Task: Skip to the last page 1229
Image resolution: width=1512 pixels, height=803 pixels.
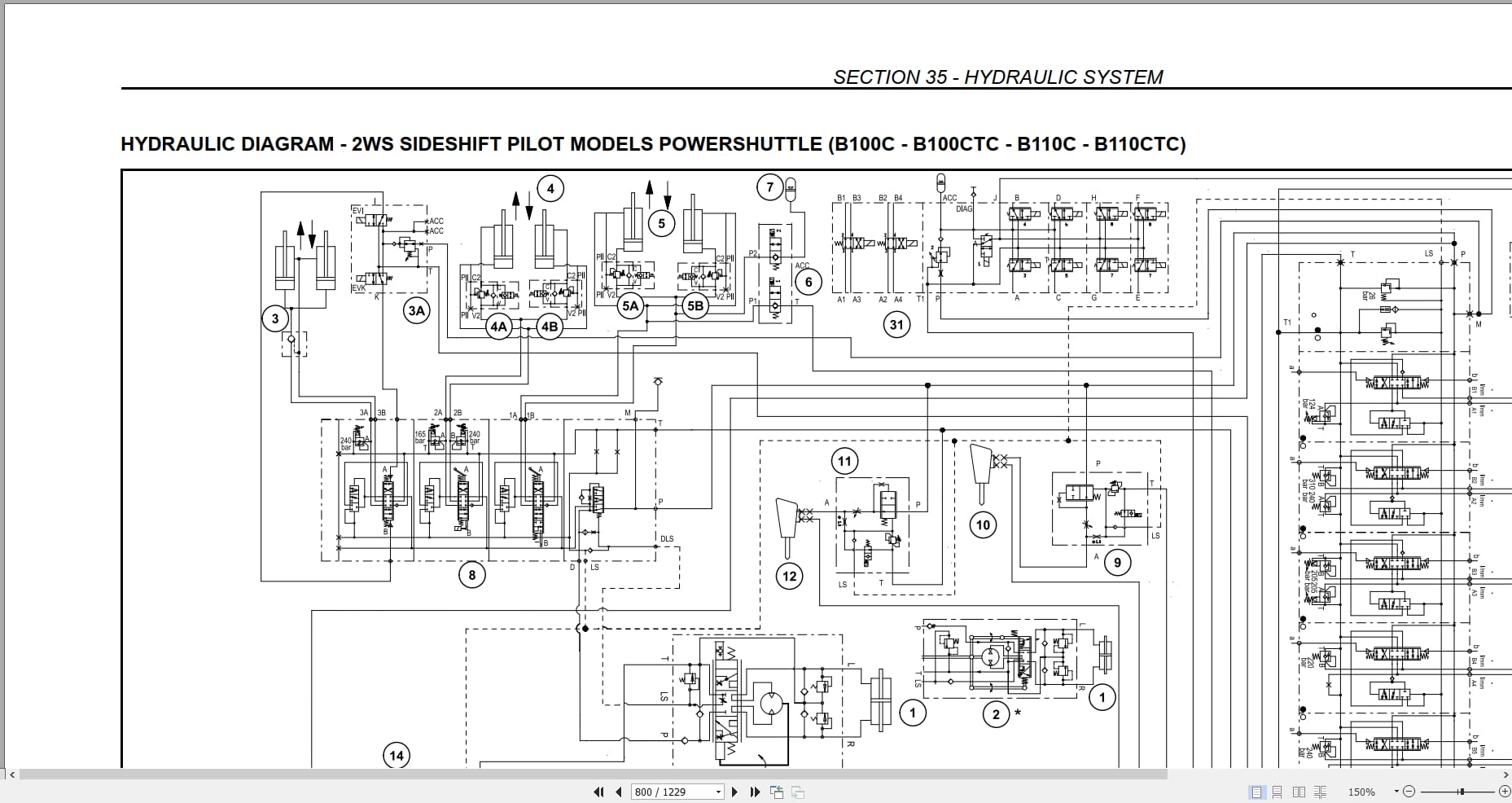Action: 756,791
